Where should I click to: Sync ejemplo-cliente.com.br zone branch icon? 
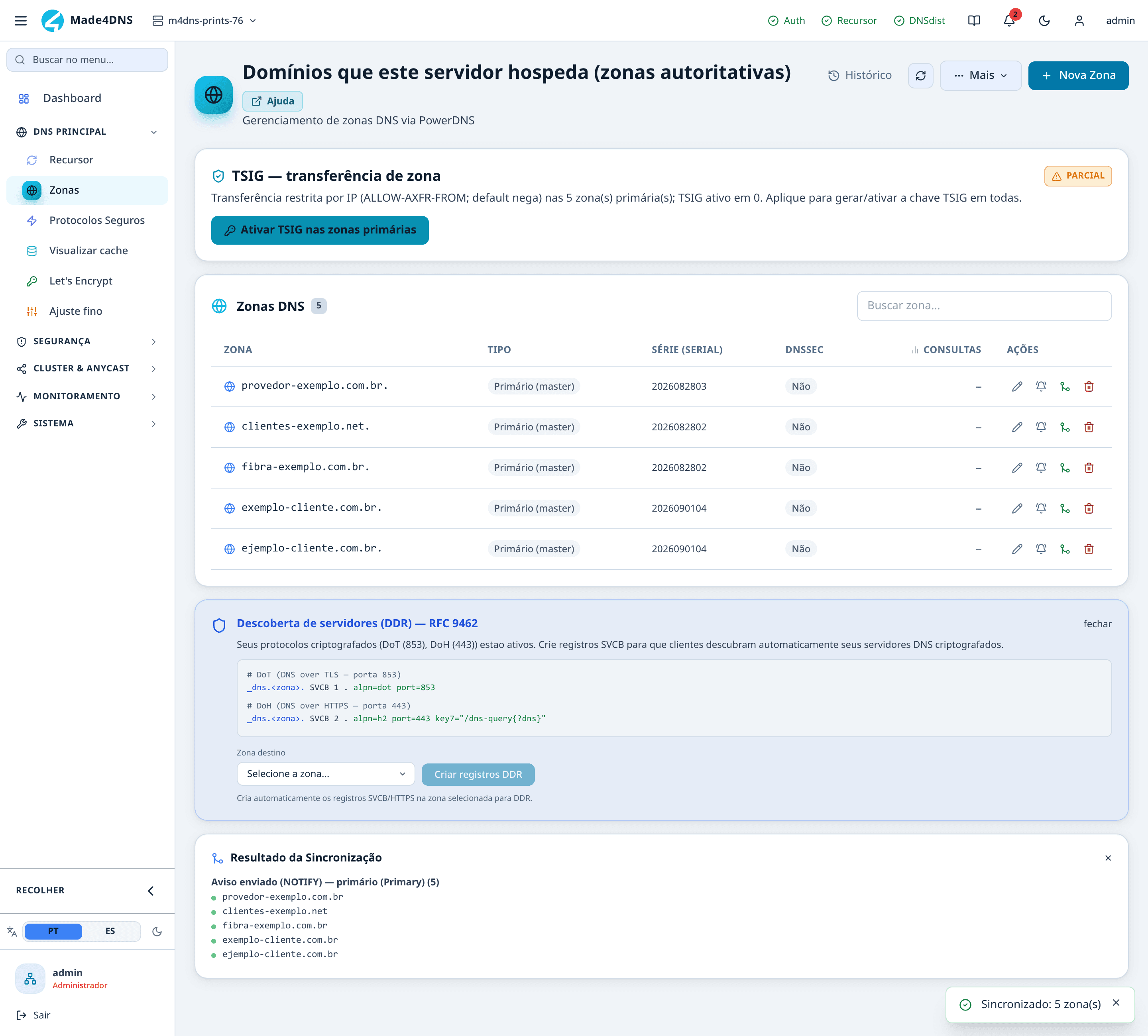[1065, 549]
